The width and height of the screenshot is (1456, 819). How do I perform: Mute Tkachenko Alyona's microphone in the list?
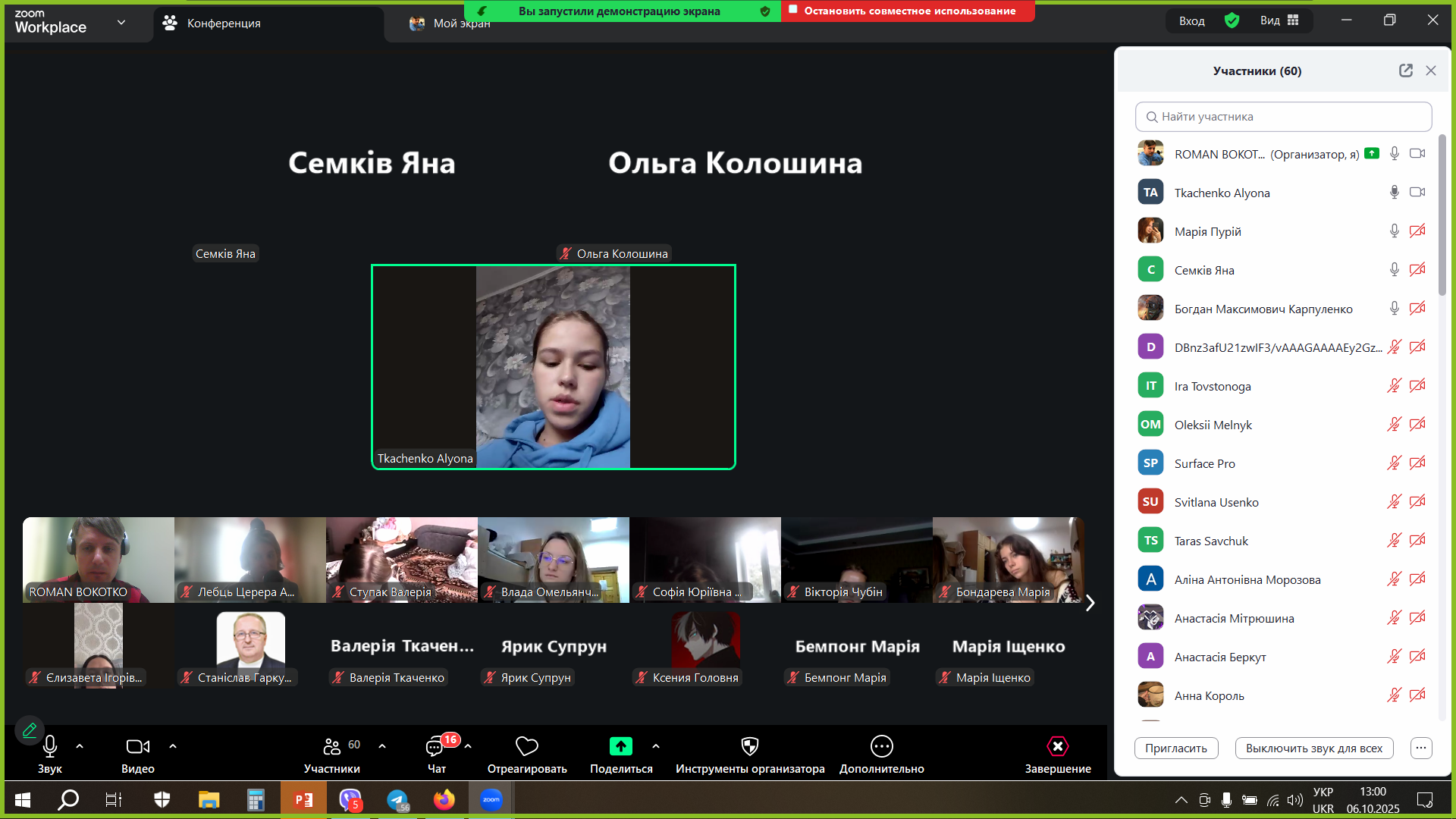(1394, 193)
